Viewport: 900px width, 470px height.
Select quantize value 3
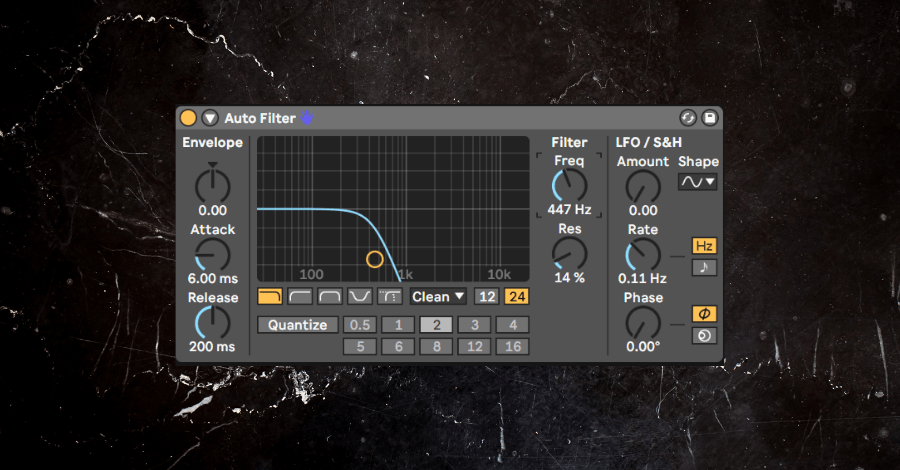click(475, 325)
